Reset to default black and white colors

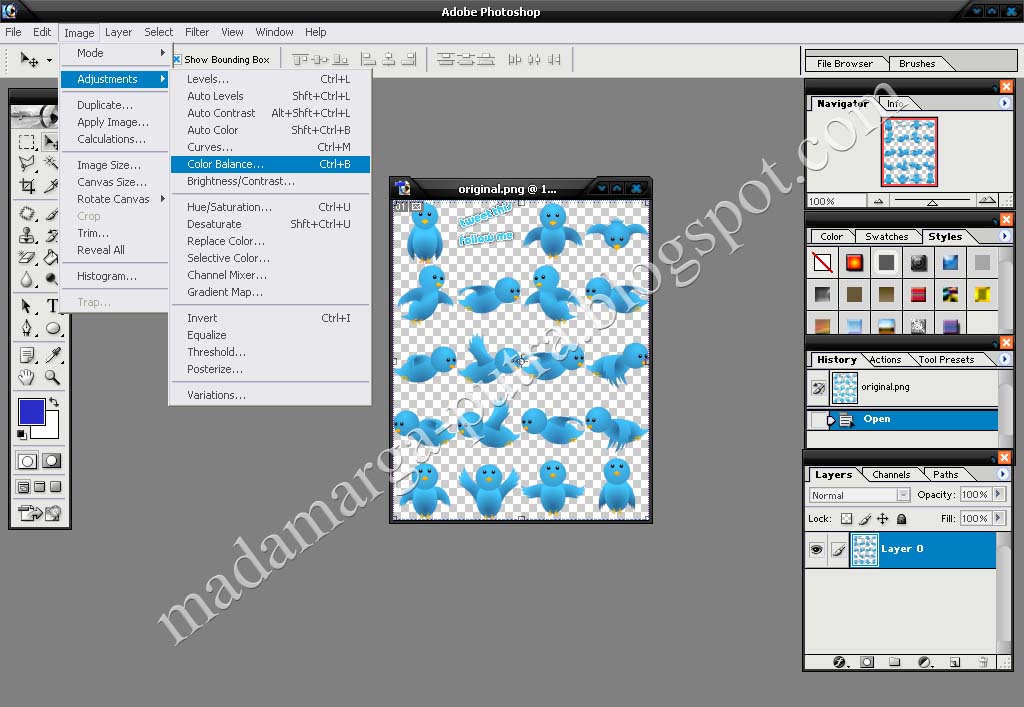(22, 434)
